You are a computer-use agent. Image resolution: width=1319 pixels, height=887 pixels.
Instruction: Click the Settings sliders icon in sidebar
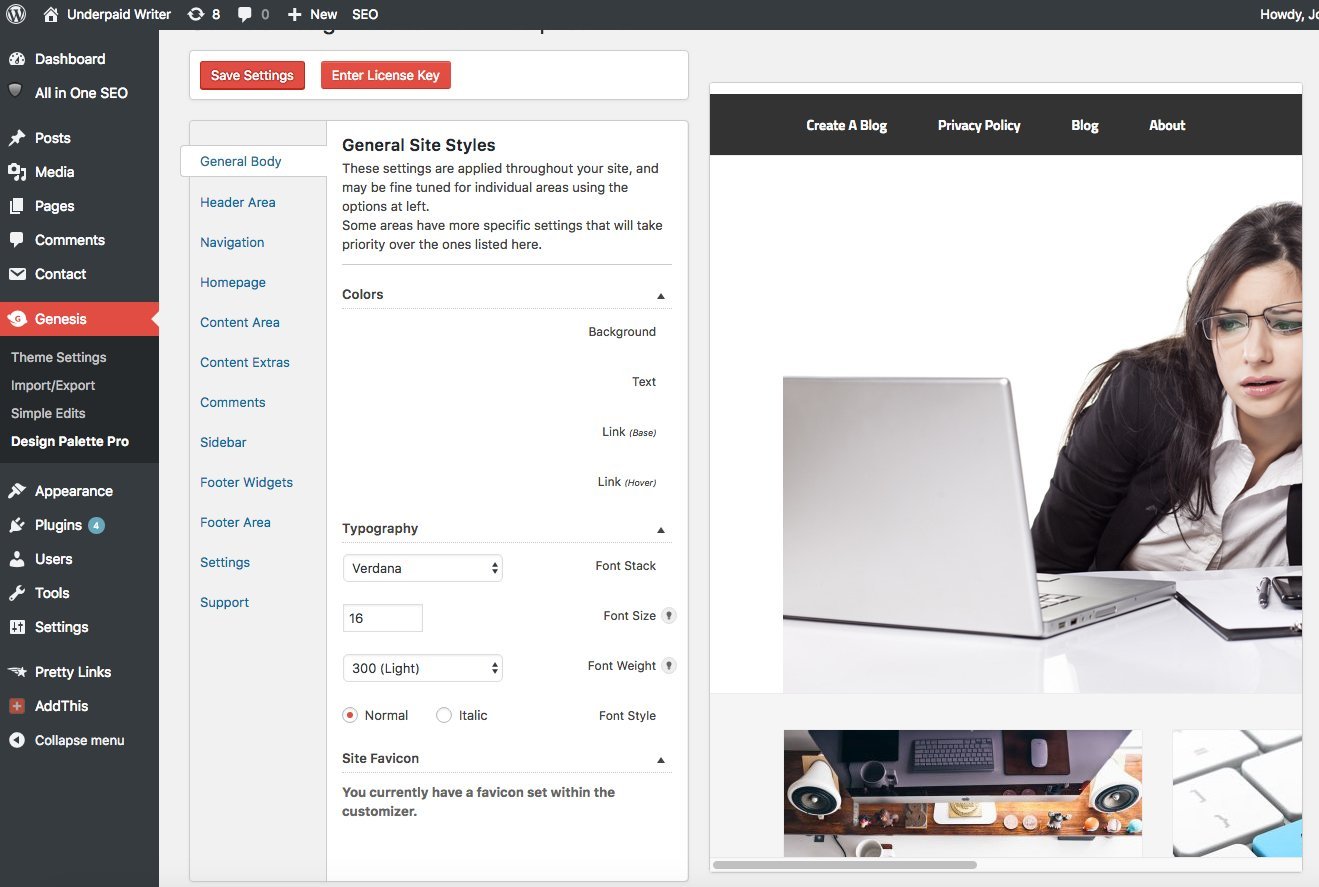17,627
